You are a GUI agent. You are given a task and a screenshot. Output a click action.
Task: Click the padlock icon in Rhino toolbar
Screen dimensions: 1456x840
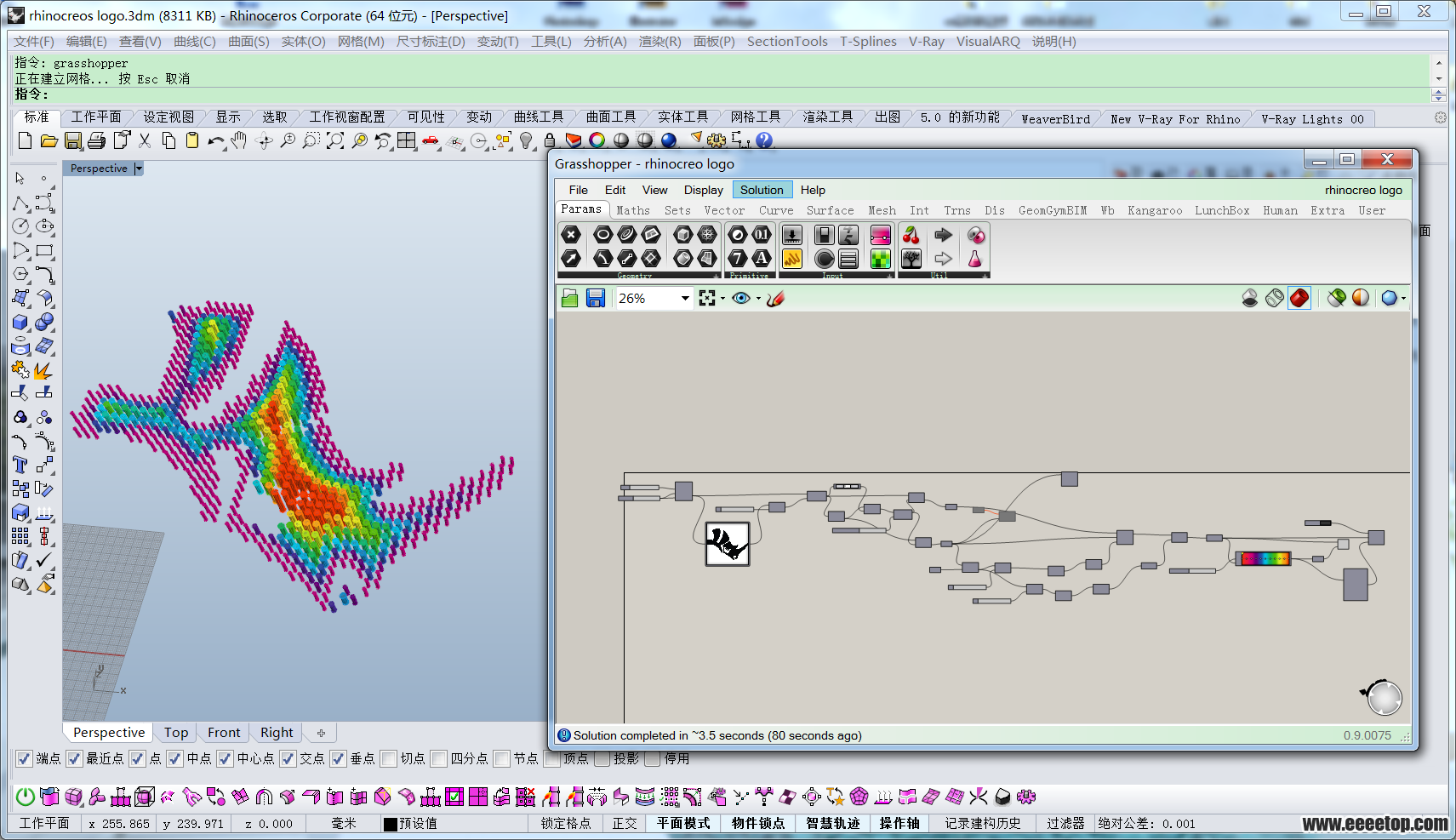click(550, 140)
